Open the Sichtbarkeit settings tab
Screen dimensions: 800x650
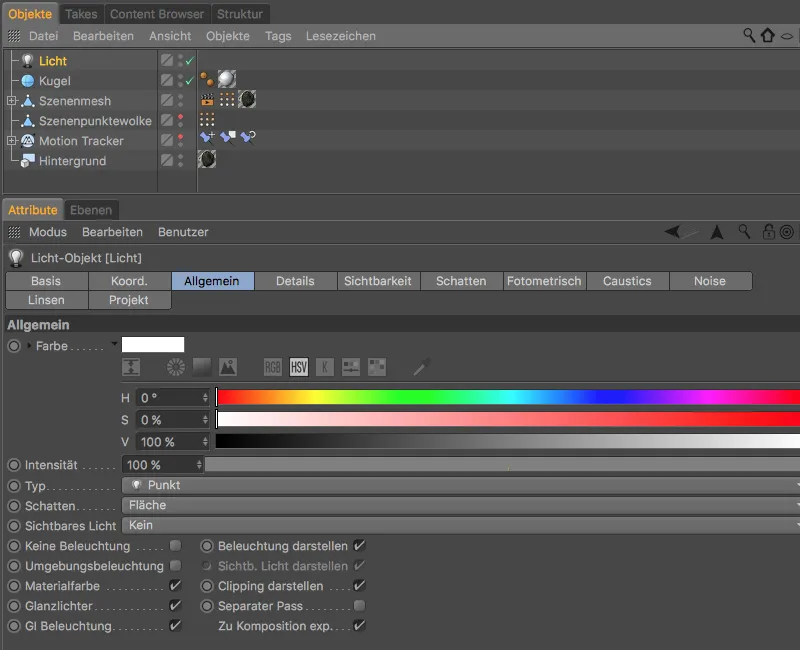pos(378,281)
